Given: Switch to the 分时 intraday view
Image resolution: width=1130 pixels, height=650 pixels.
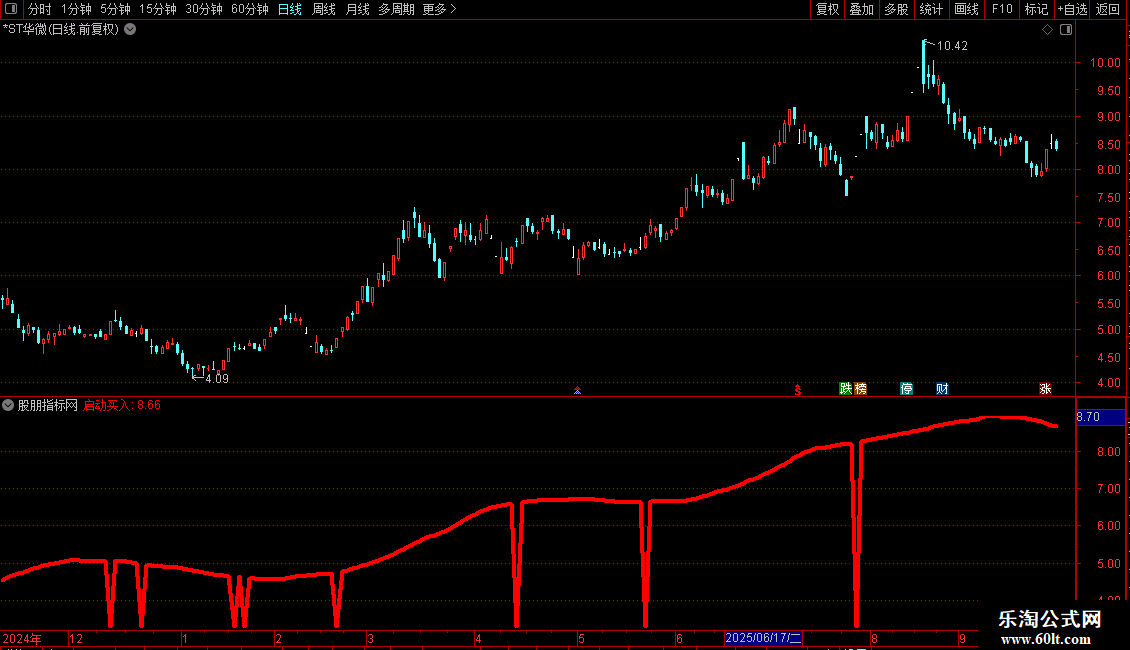Looking at the screenshot, I should pyautogui.click(x=40, y=9).
